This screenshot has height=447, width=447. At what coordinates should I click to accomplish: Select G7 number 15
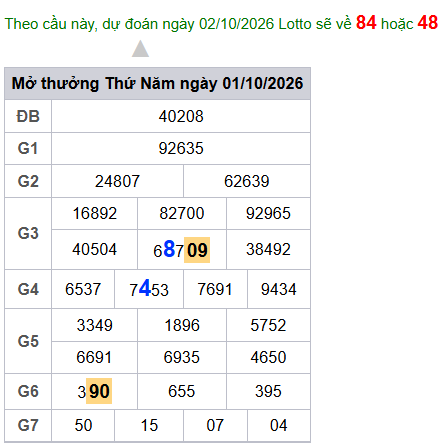point(149,425)
